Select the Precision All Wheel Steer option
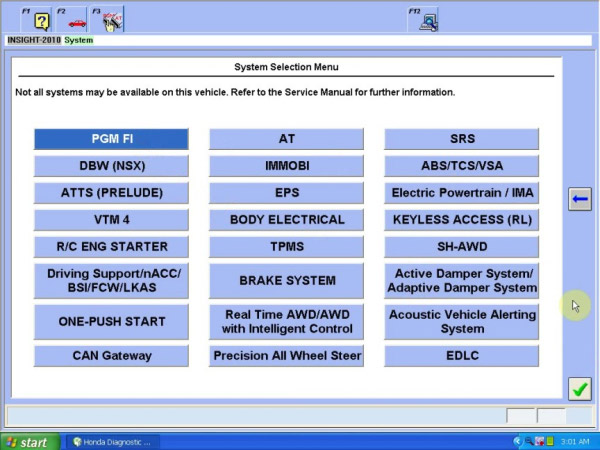Viewport: 600px width, 450px height. [x=286, y=356]
